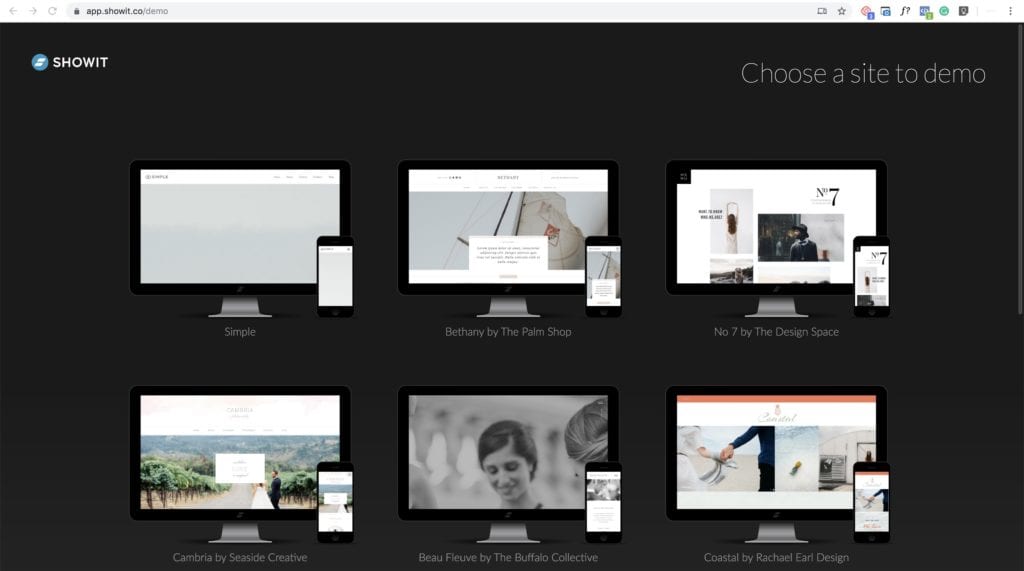This screenshot has width=1024, height=571.
Task: Click the Showit logo
Action: click(69, 62)
